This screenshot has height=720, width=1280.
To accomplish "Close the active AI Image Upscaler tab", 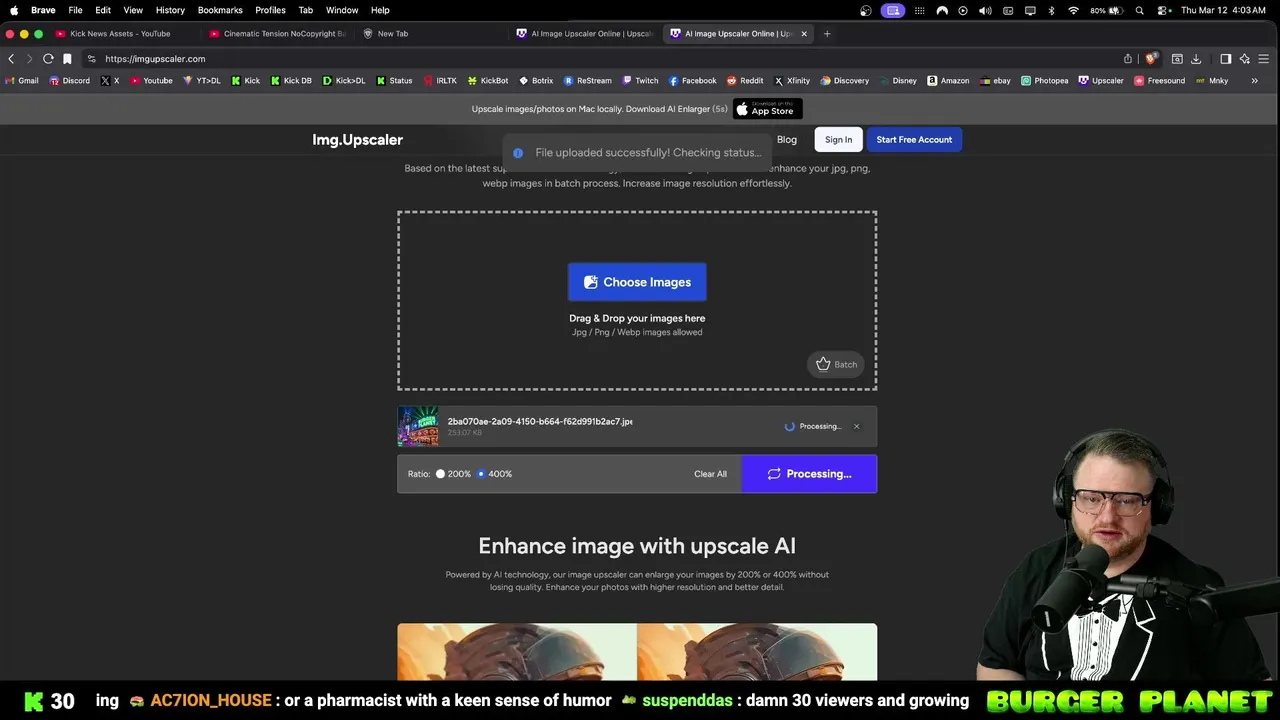I will point(804,33).
